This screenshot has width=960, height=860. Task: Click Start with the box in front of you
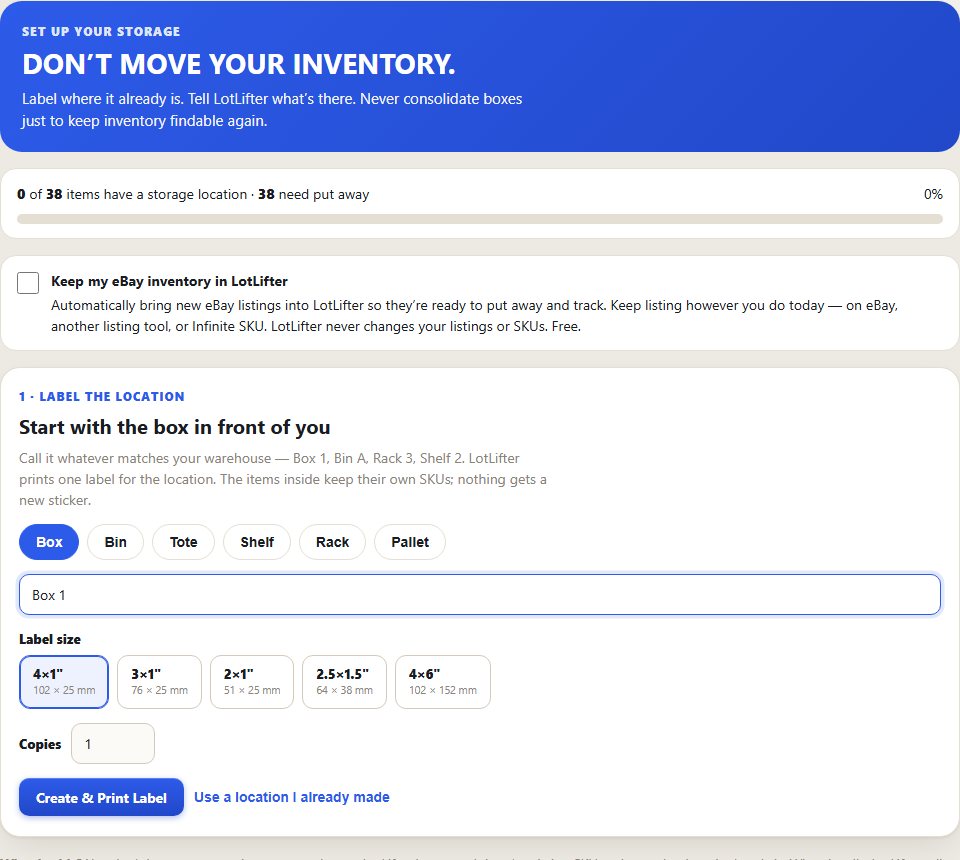(174, 427)
